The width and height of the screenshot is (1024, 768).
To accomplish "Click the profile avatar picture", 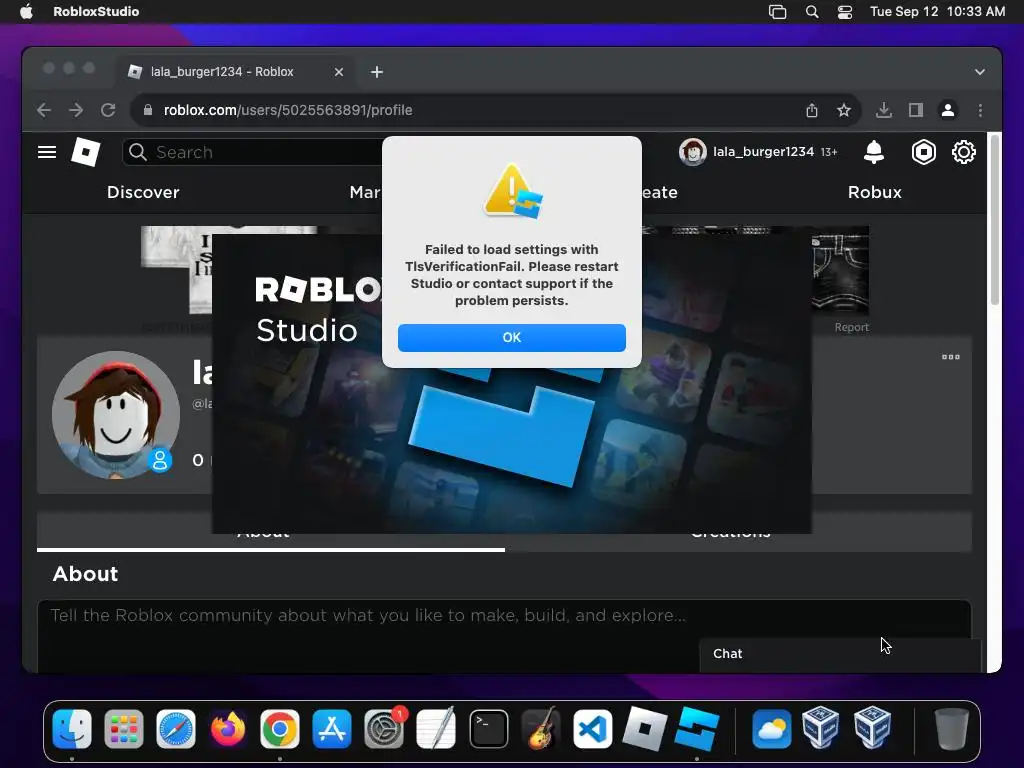I will point(116,415).
